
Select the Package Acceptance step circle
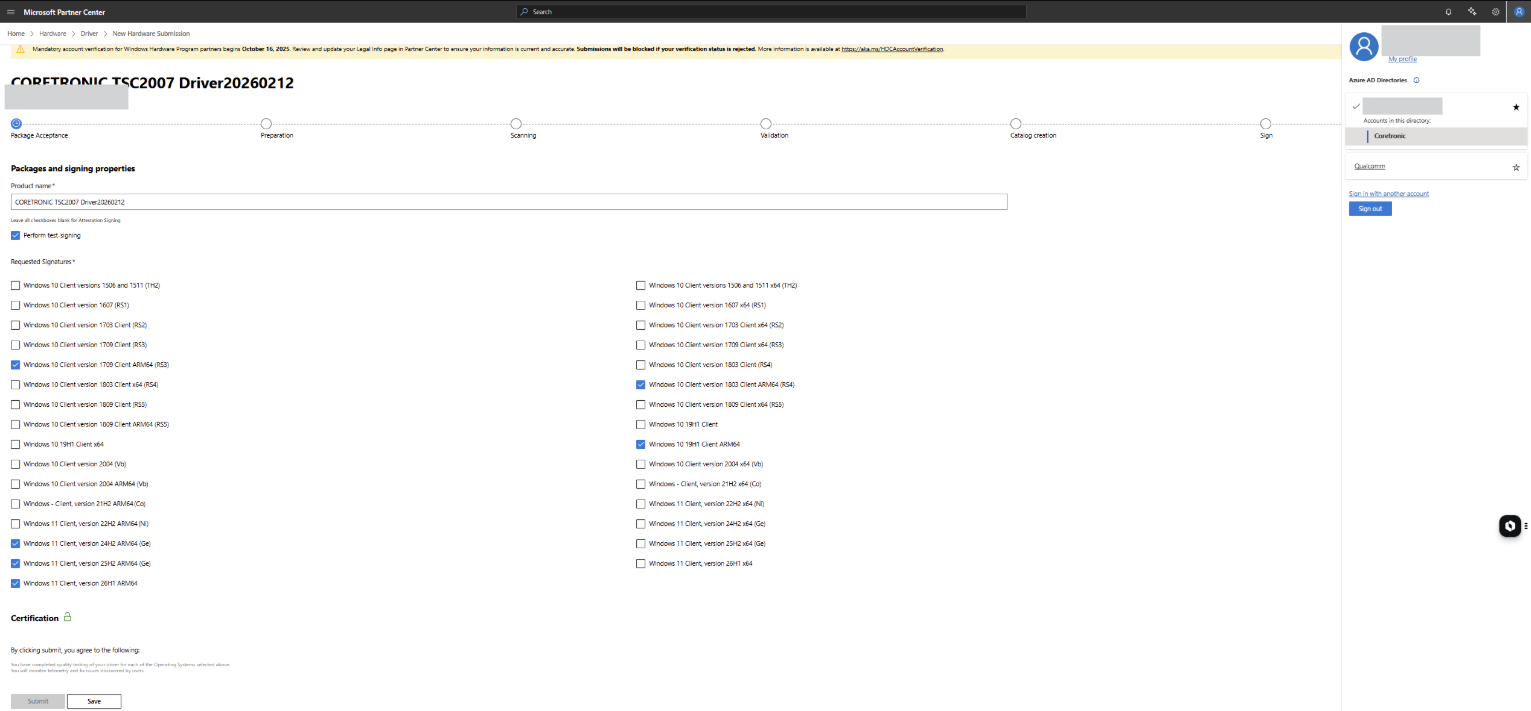[16, 123]
